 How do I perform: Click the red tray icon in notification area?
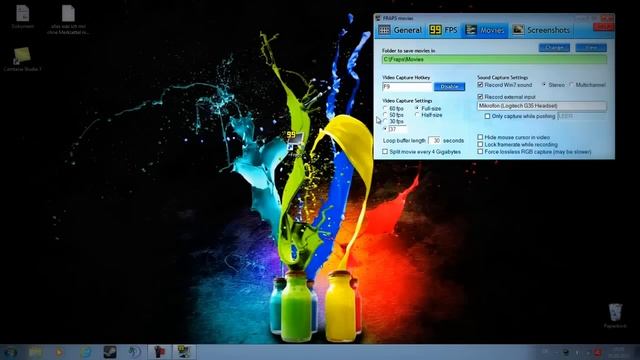pos(597,352)
